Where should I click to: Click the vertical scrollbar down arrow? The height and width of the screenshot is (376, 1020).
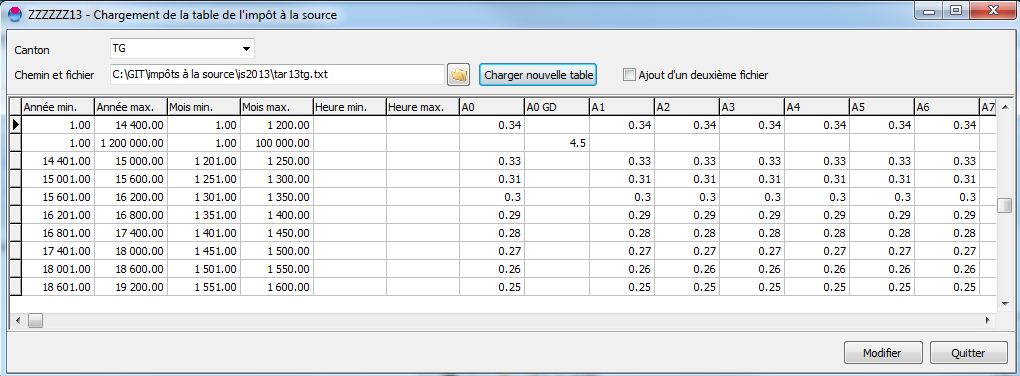pos(1004,303)
